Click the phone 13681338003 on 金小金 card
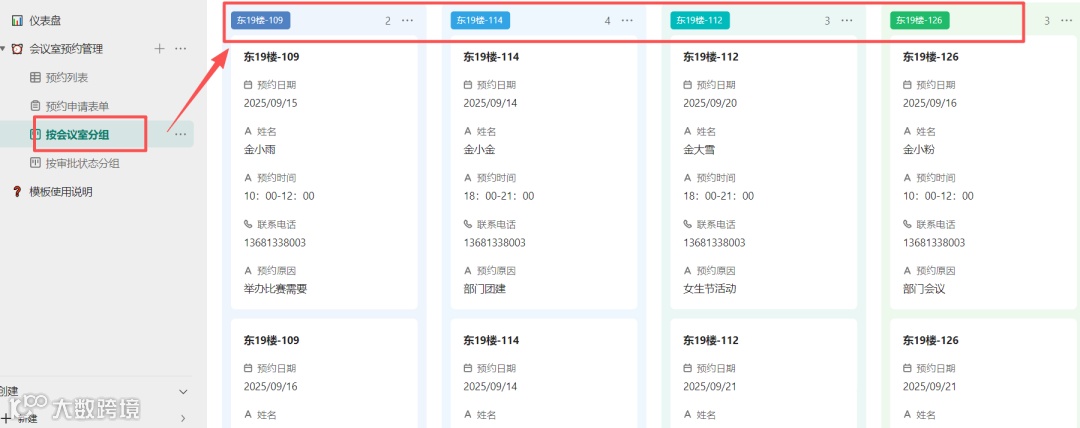Image resolution: width=1080 pixels, height=428 pixels. point(495,243)
